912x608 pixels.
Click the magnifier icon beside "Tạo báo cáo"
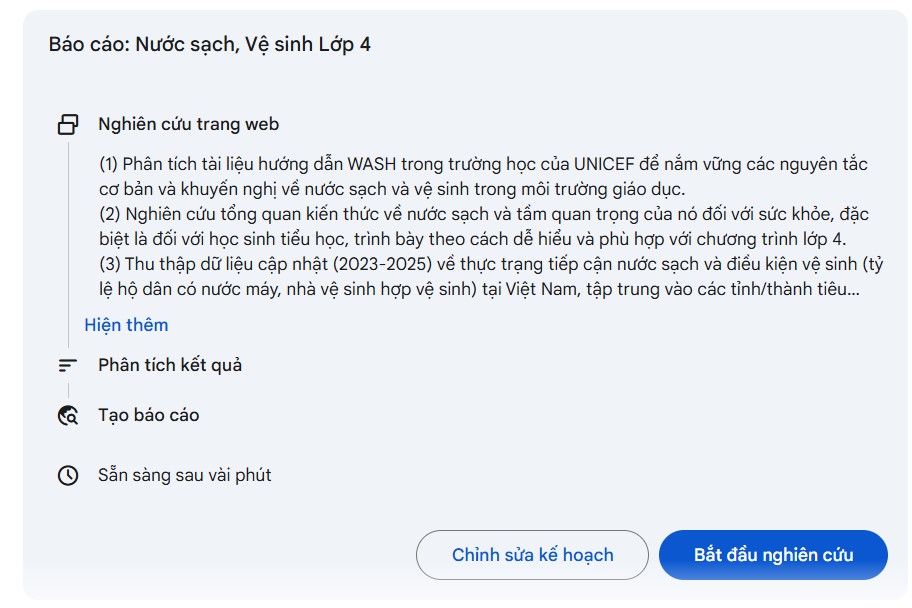click(67, 414)
